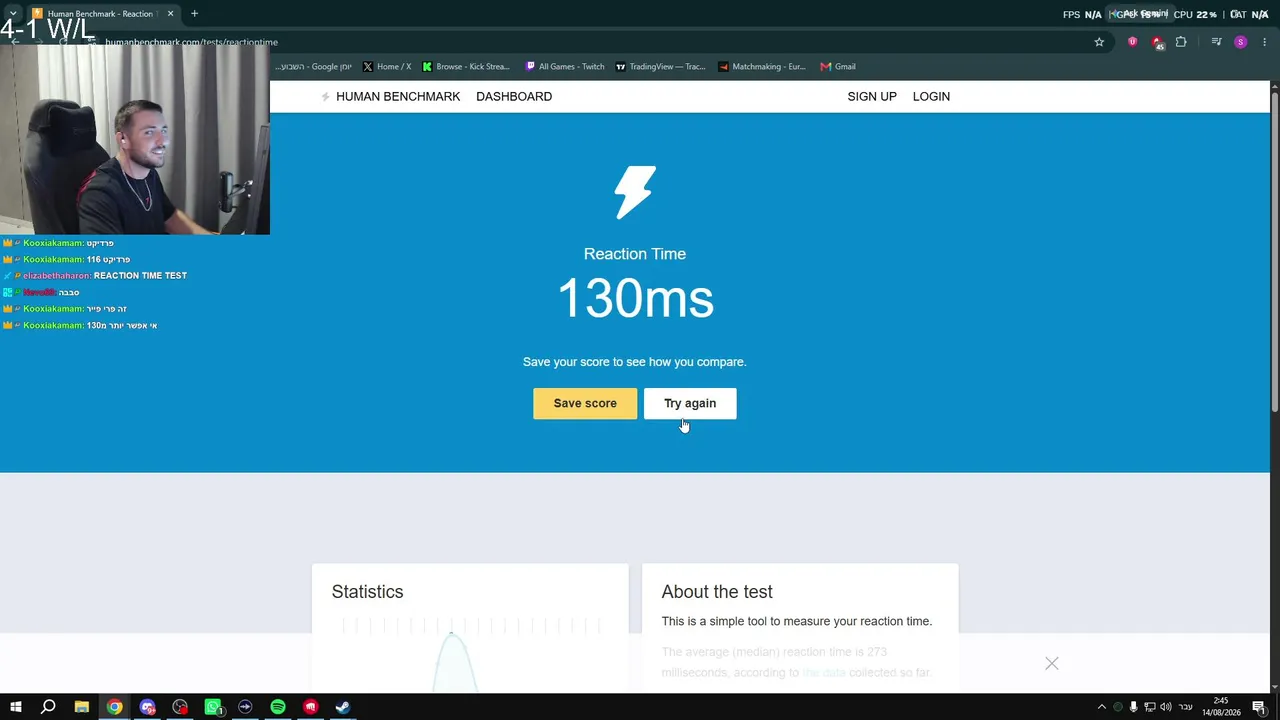Click the page's vertical scrollbar thumb
The image size is (1280, 720).
(1275, 250)
